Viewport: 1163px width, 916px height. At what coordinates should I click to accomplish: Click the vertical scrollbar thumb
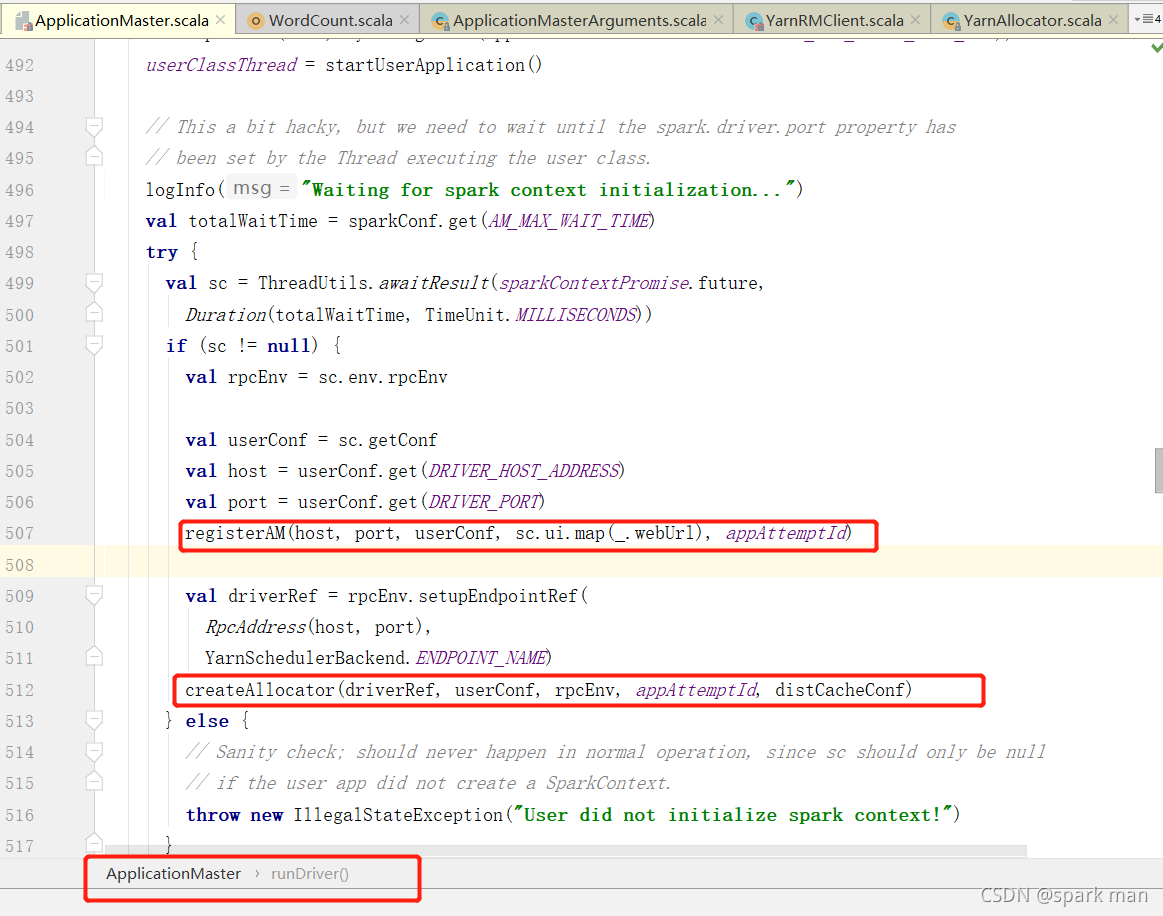(1159, 470)
